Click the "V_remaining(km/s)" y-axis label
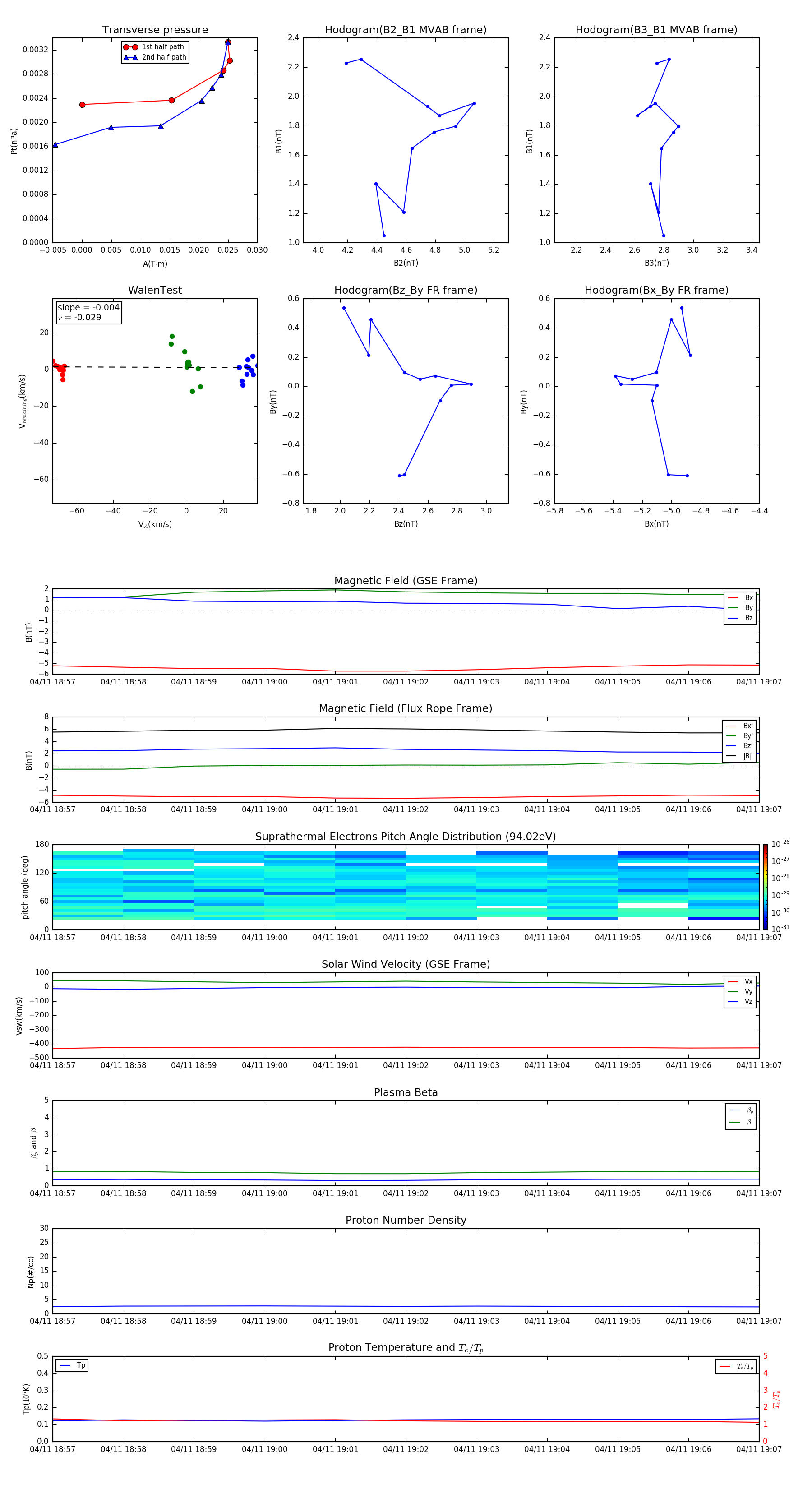 (23, 401)
